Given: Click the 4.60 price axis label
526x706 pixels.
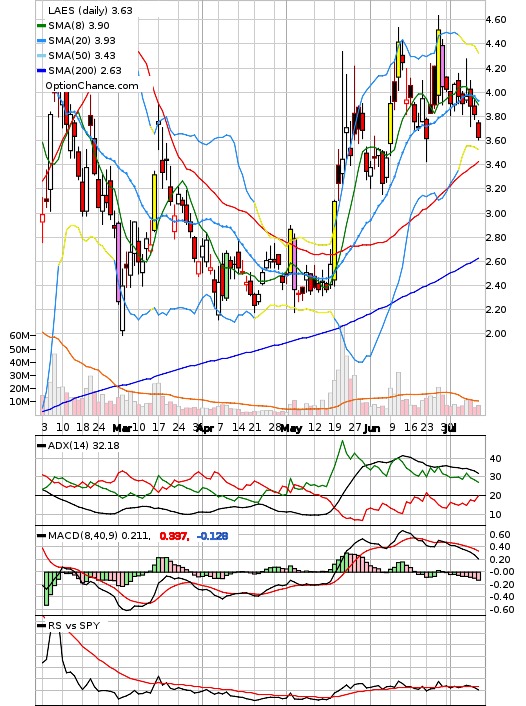Looking at the screenshot, I should (x=495, y=19).
